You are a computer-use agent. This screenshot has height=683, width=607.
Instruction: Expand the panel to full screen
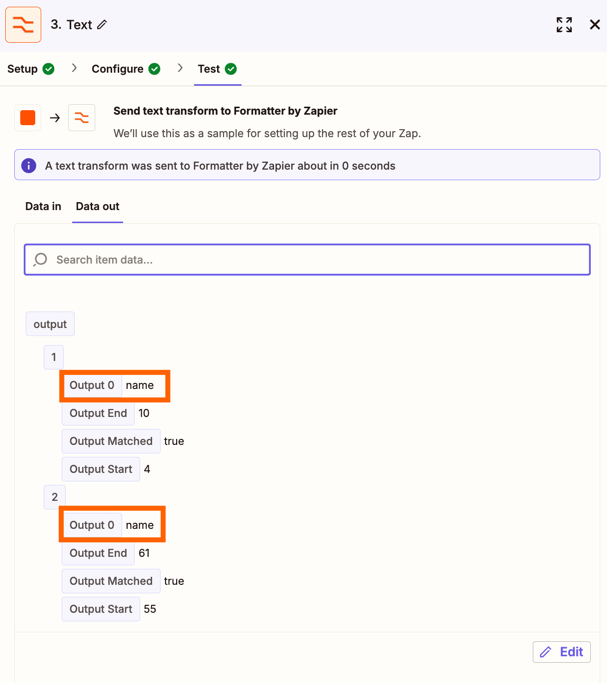pos(564,25)
